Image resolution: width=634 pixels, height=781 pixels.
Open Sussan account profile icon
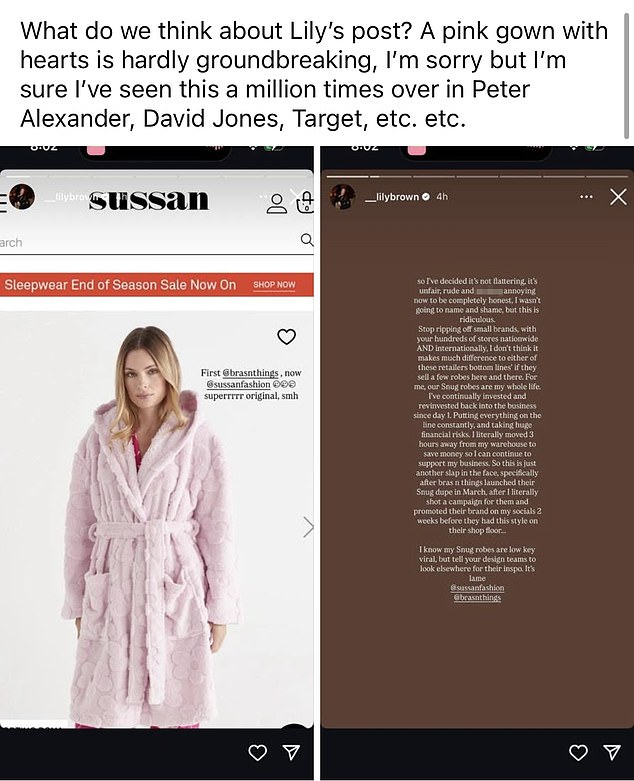point(276,203)
